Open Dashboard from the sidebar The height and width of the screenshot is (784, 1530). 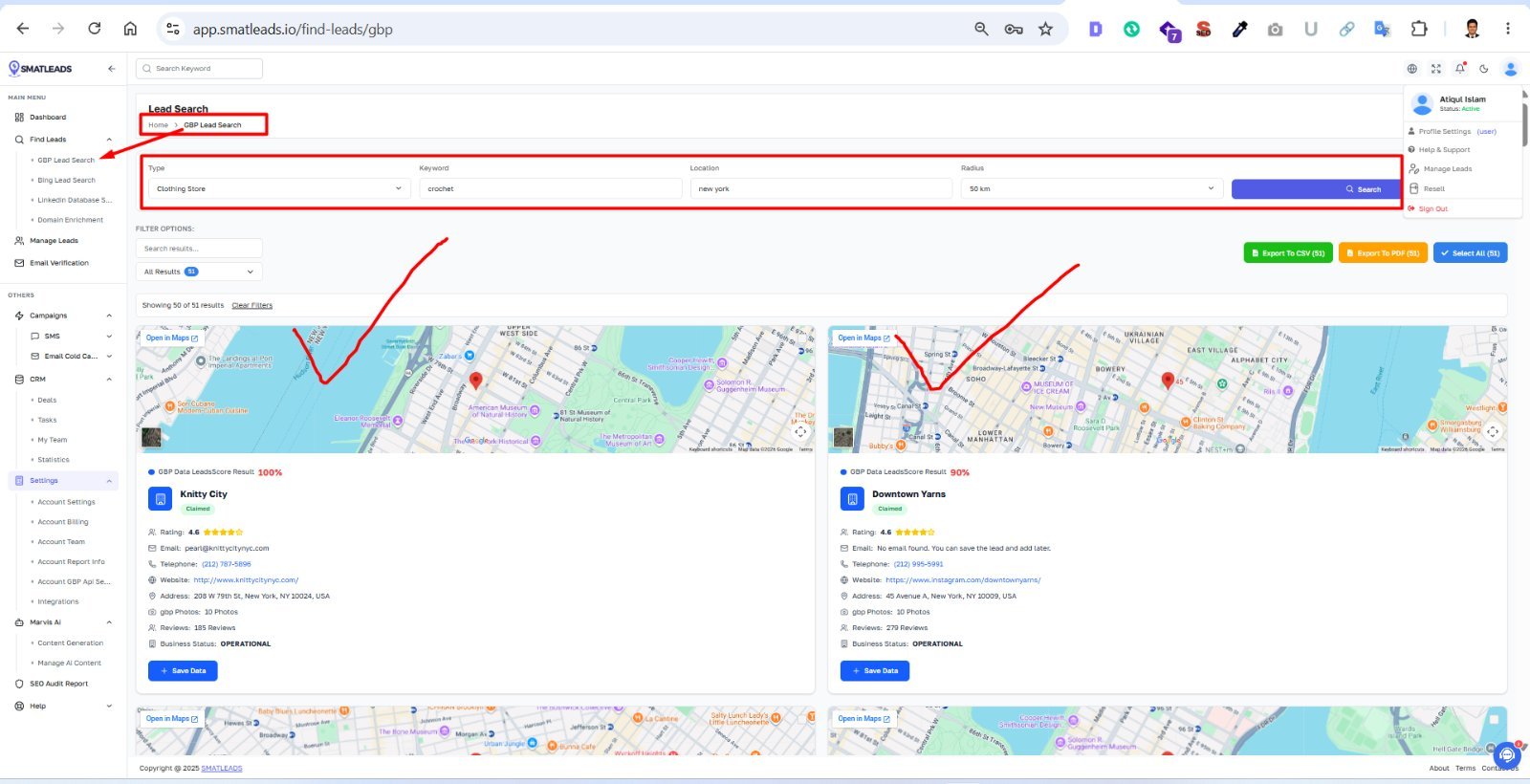(48, 118)
